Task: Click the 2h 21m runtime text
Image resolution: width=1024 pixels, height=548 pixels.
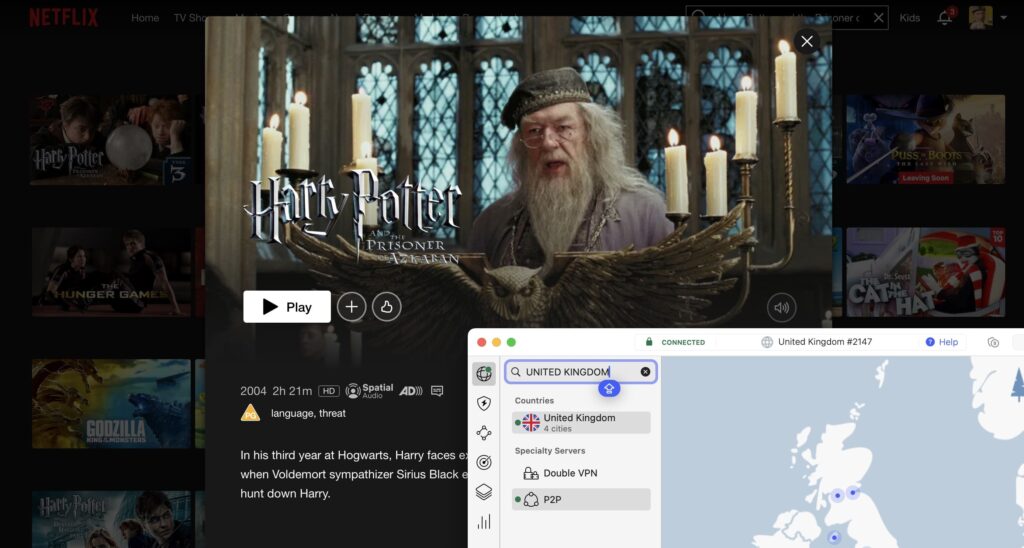Action: point(292,391)
